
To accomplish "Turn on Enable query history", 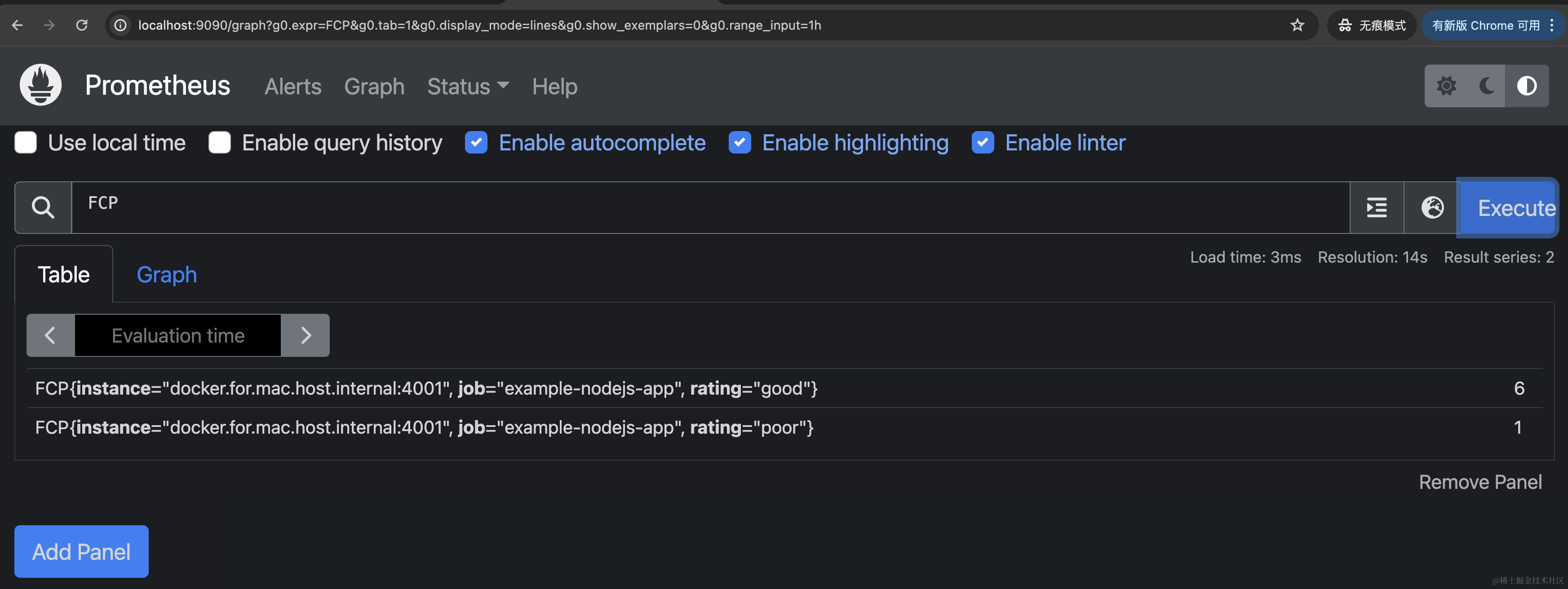I will 219,142.
